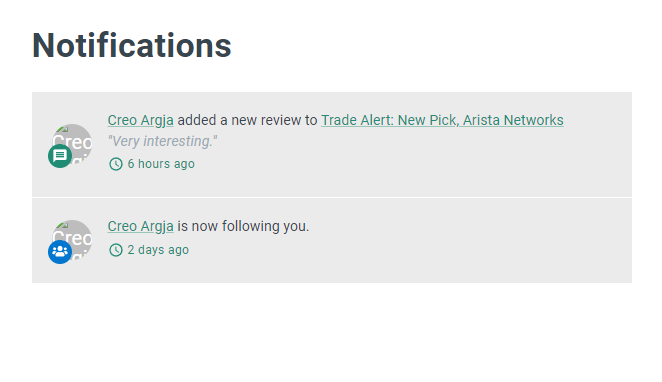Open Creo Argja's avatar in the review notification
The image size is (662, 382).
72,144
